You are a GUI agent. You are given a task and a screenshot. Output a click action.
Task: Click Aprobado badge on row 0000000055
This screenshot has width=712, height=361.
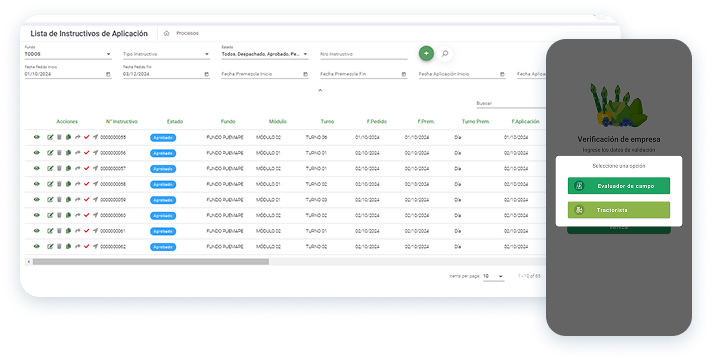coord(163,138)
